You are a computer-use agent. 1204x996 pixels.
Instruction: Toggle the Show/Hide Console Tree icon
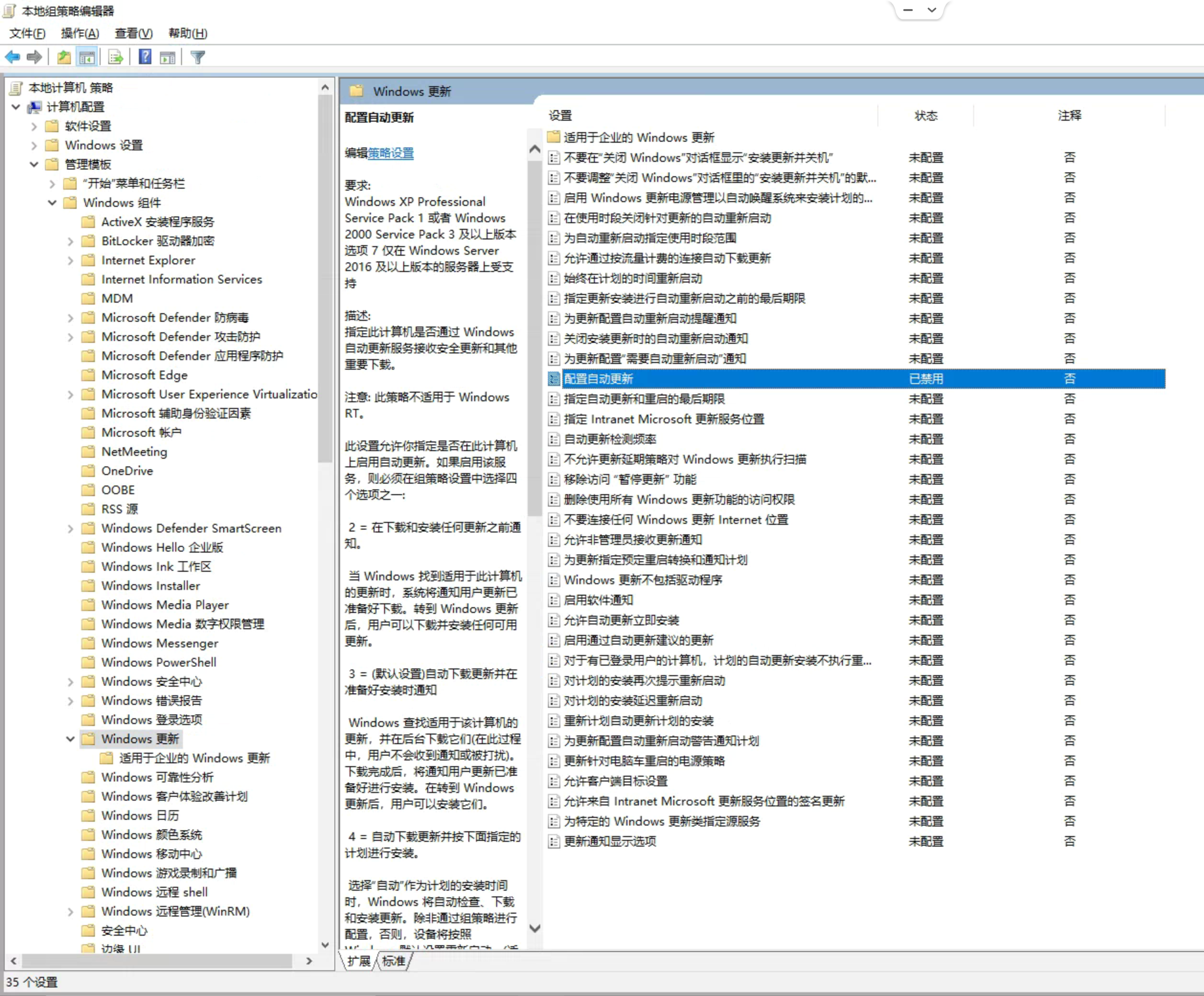(x=87, y=57)
